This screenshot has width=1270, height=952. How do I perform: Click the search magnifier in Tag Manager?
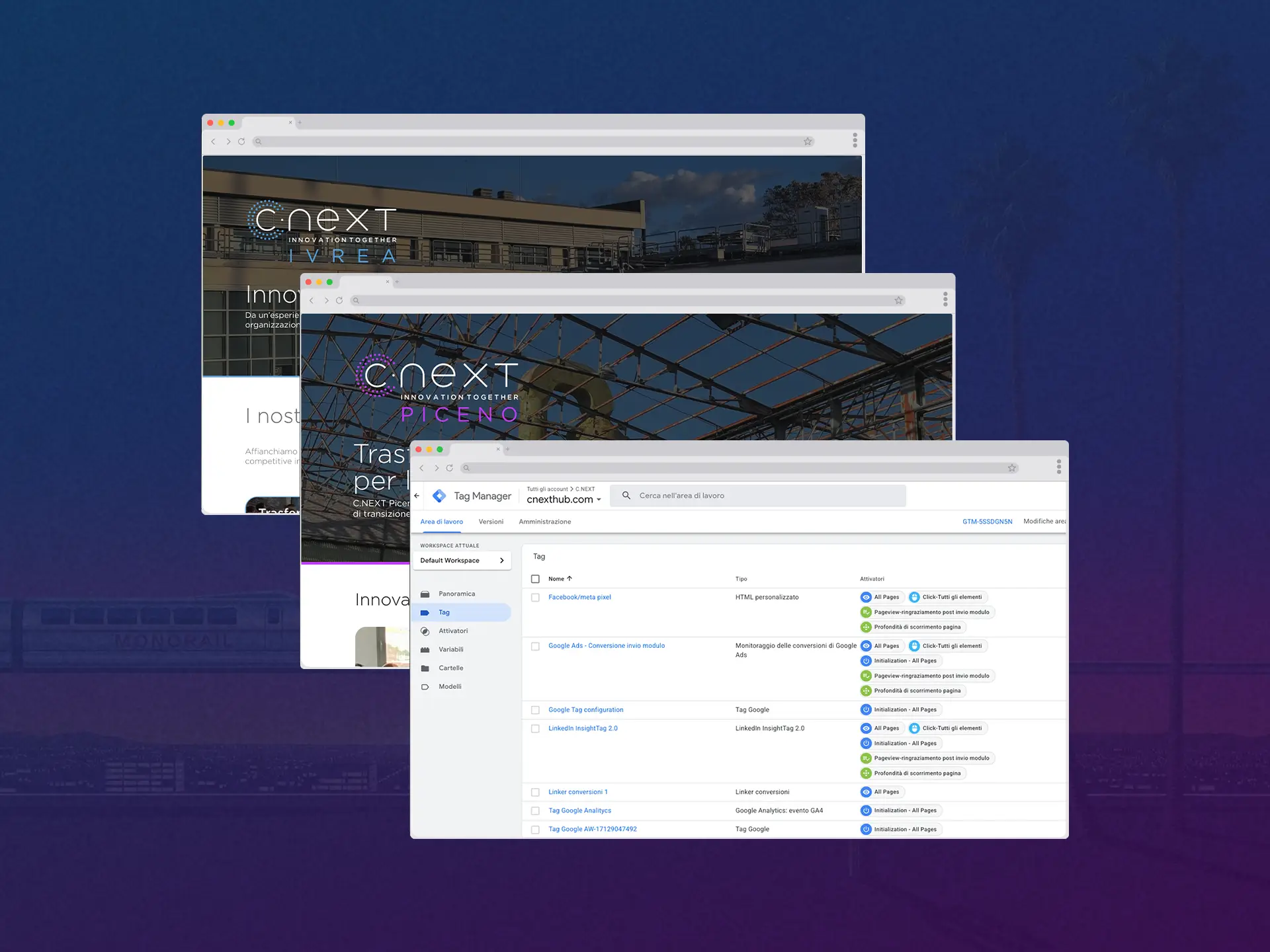click(x=626, y=495)
